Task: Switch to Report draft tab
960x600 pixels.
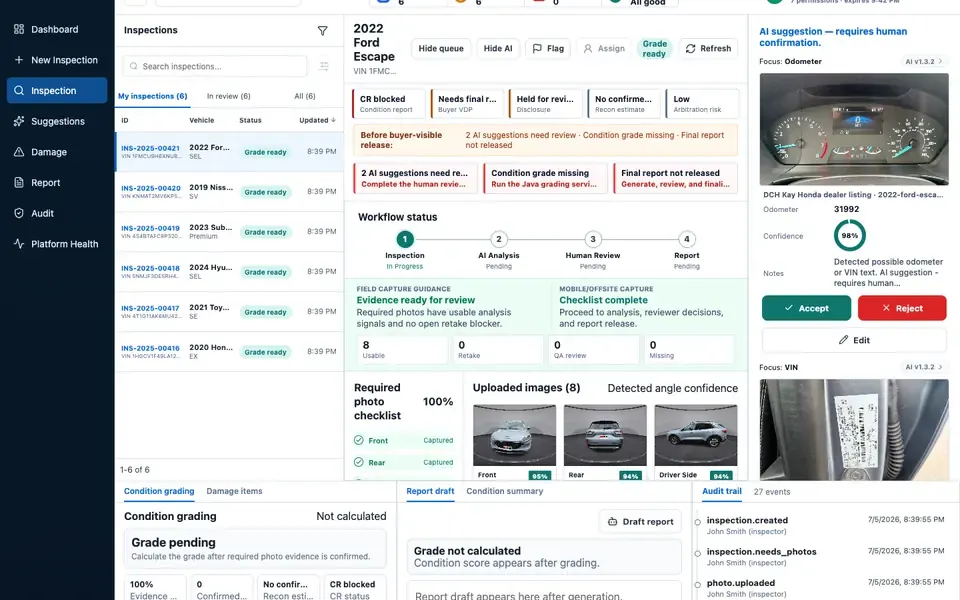Action: point(430,491)
